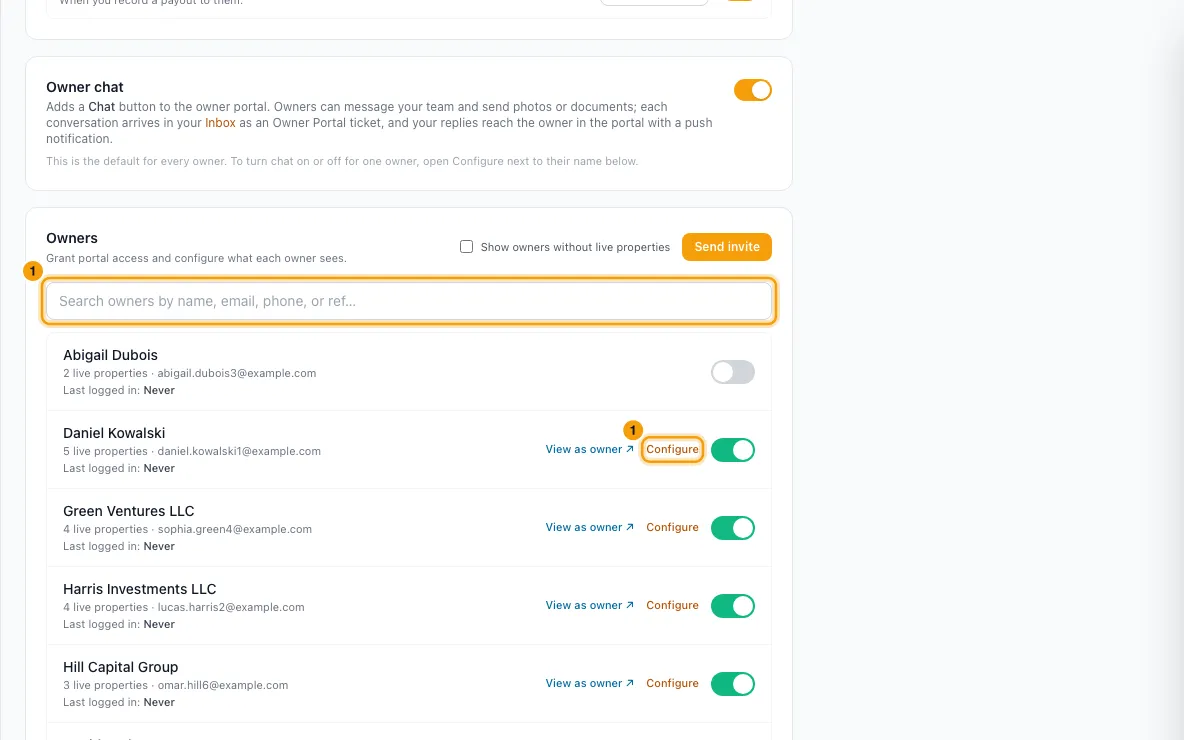Select the Harris Investments LLC owner name
Viewport: 1184px width, 740px height.
[x=140, y=588]
